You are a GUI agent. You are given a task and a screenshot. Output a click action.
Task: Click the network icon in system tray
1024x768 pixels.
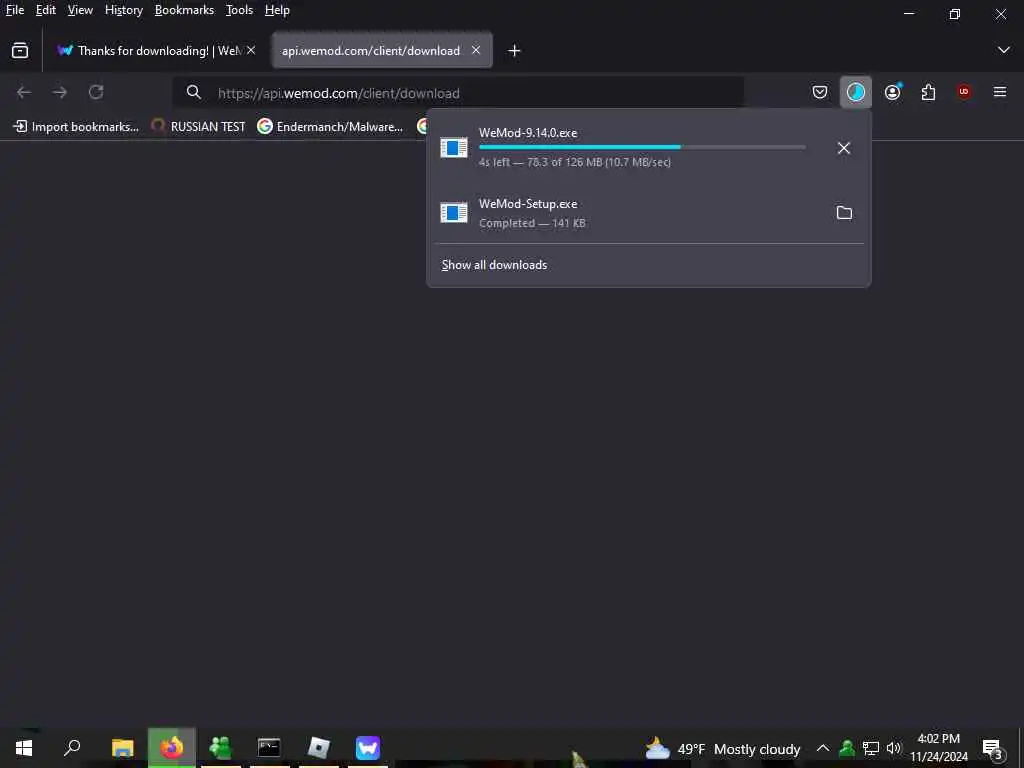coord(871,748)
